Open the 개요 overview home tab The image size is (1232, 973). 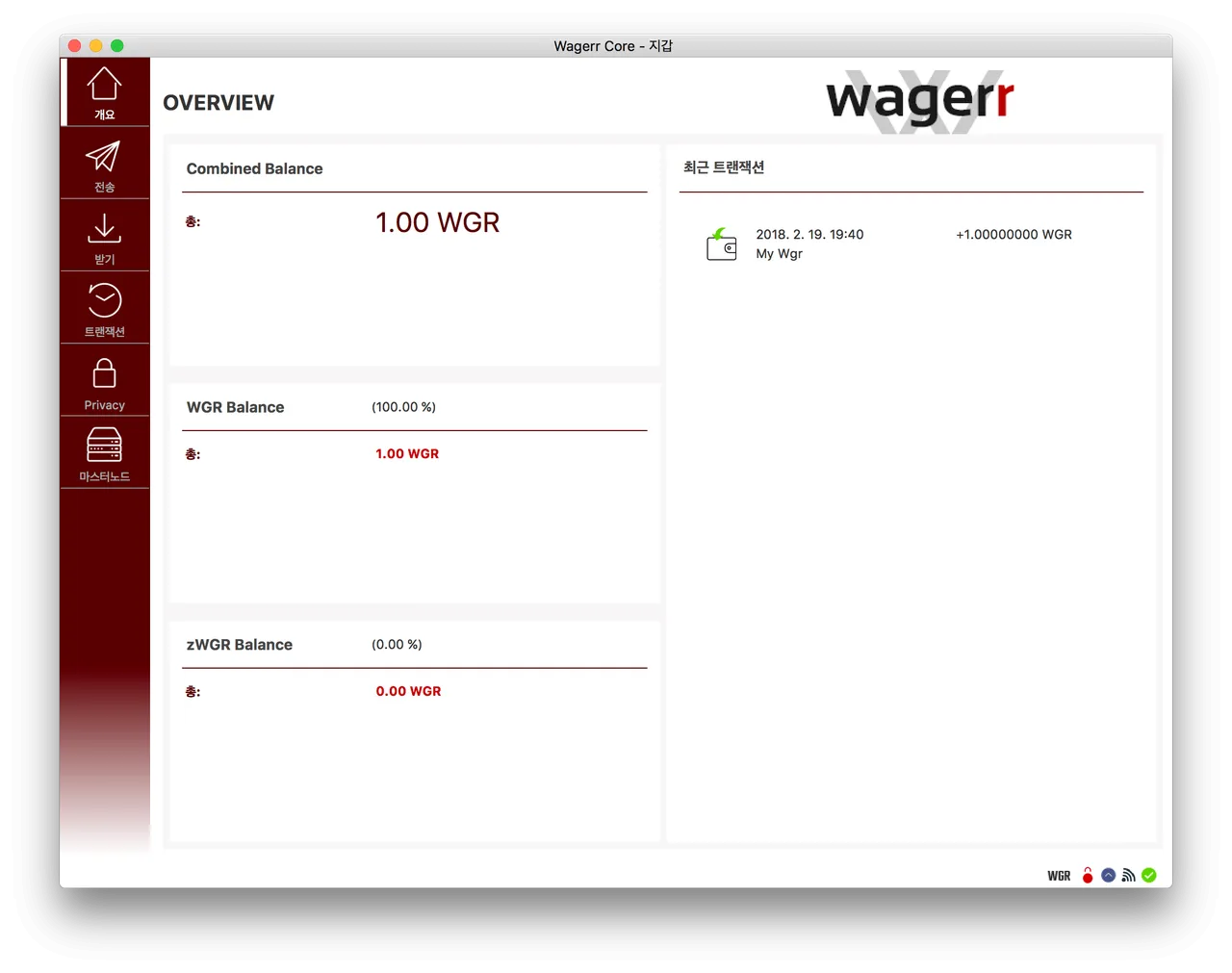105,92
